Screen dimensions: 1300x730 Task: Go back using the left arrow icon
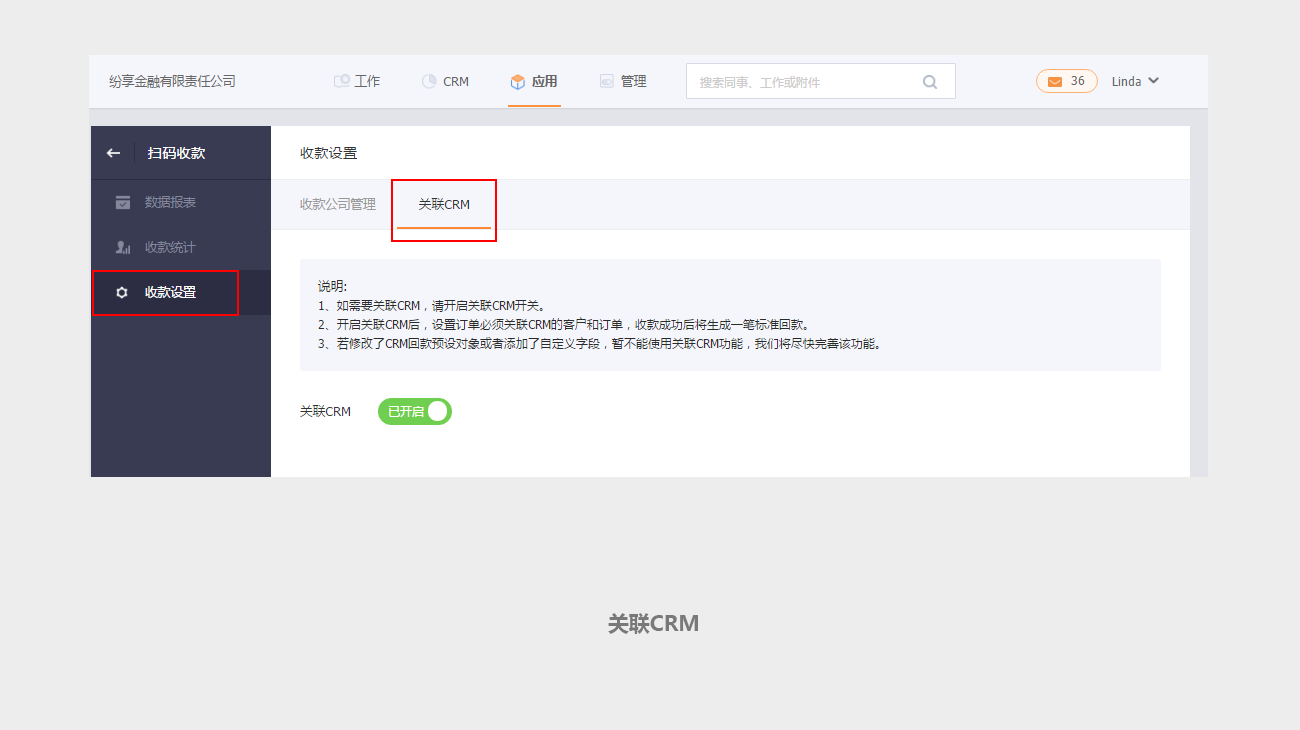(x=113, y=153)
